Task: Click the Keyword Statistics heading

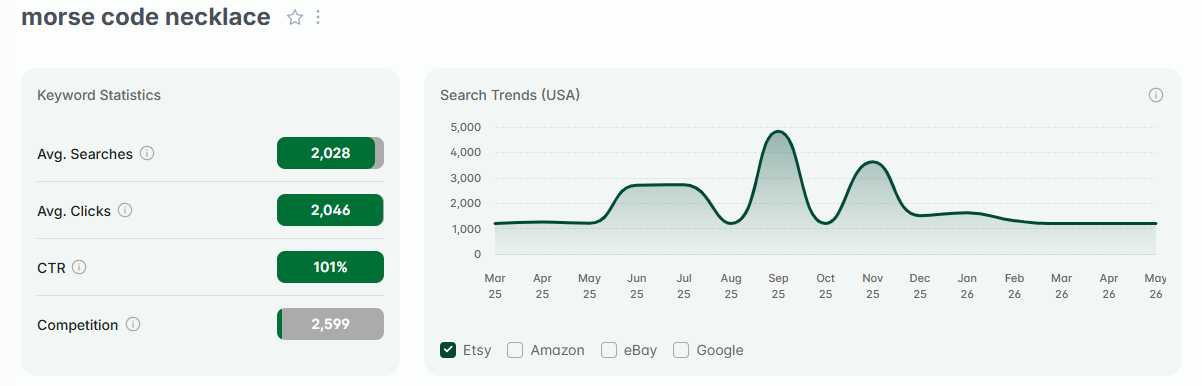Action: [99, 95]
